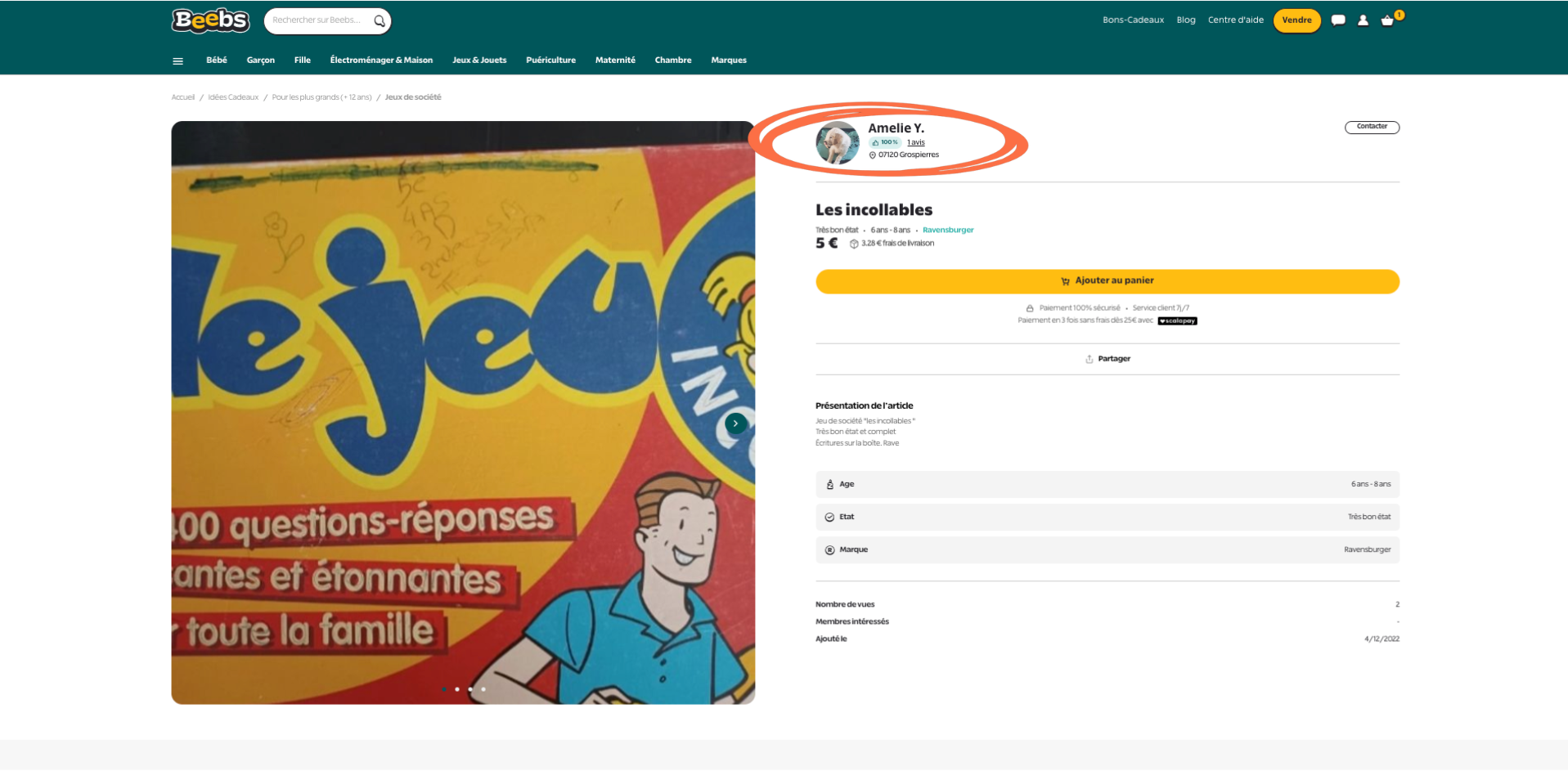
Task: Click the Etat row
Action: coord(1107,518)
